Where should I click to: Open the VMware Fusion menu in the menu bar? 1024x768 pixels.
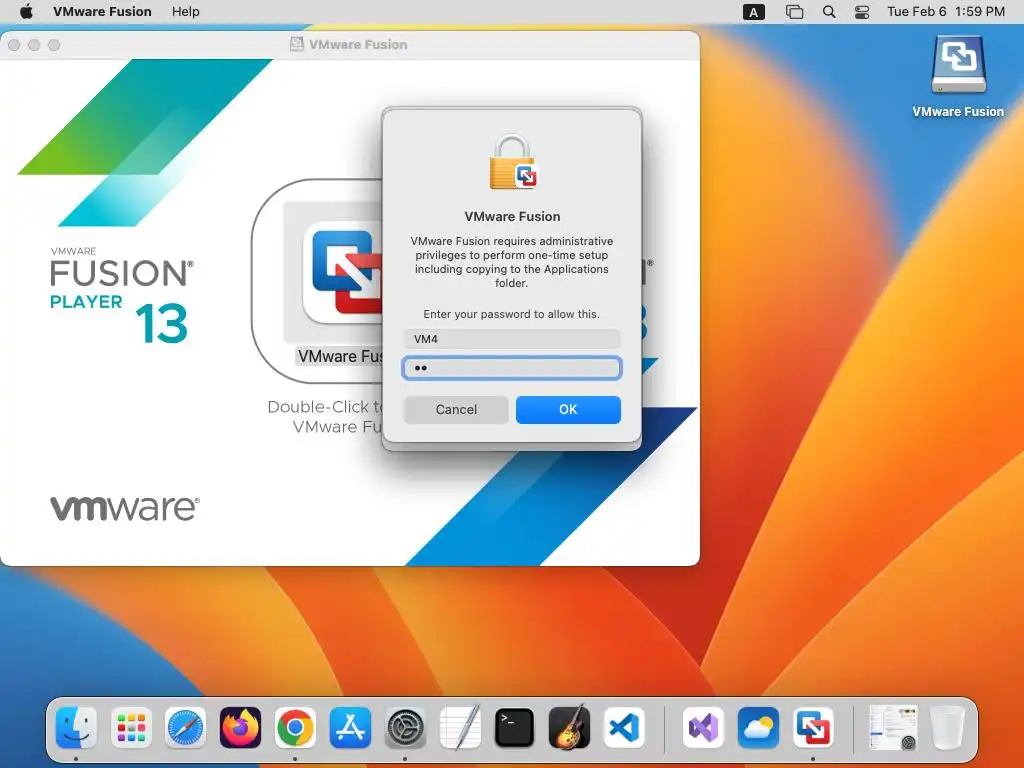tap(102, 11)
